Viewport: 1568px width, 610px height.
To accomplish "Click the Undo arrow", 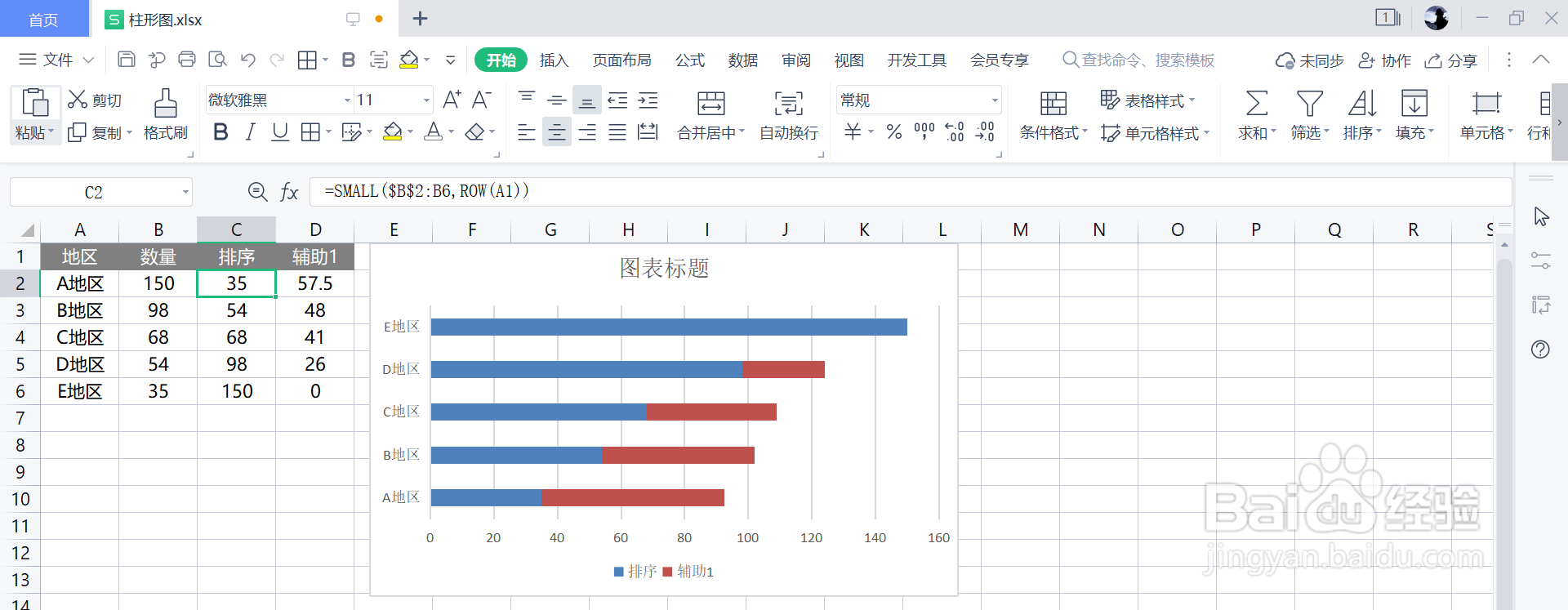I will (248, 60).
